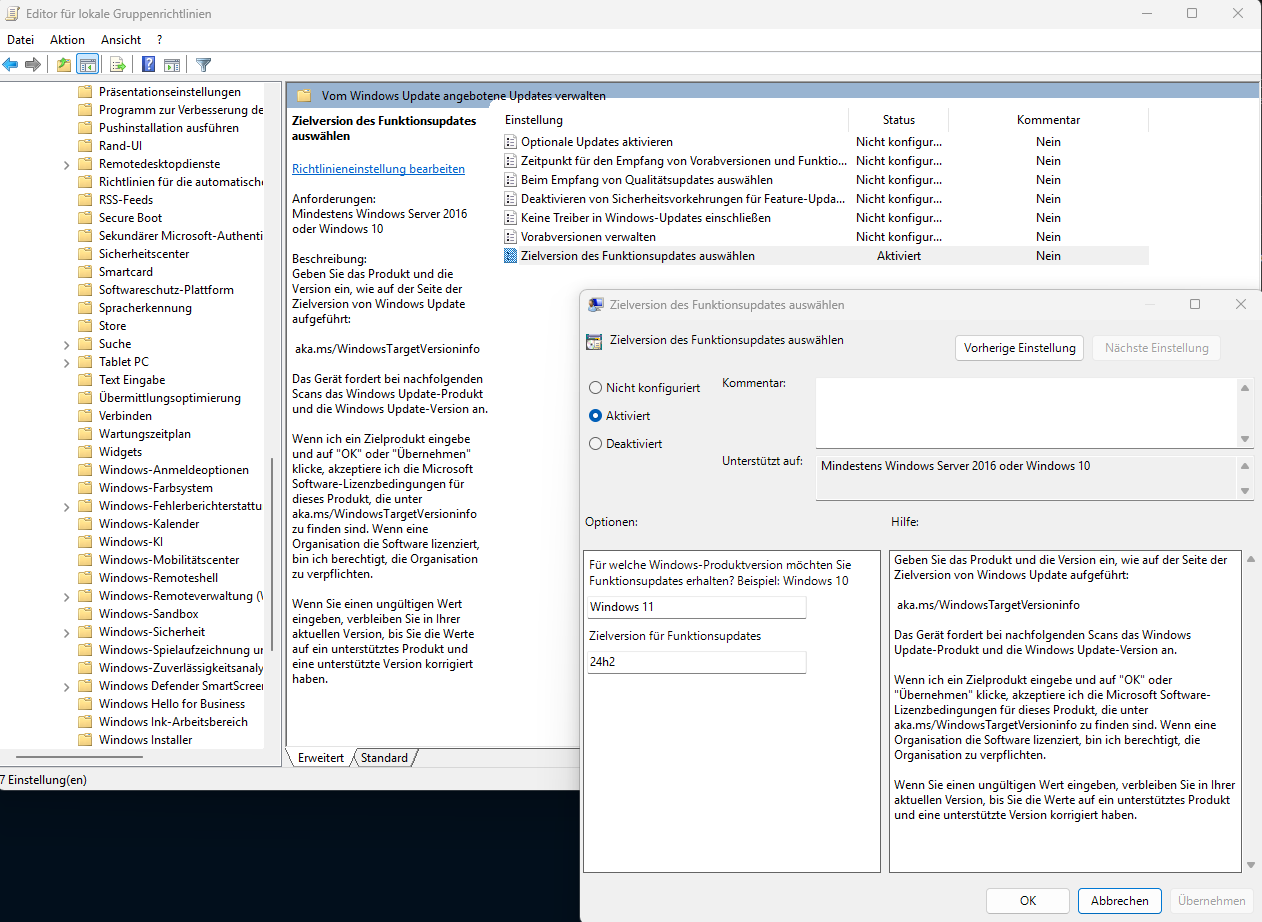Screen dimensions: 1262x922
Task: Expand Windows Defender SmartScreen node
Action: tap(66, 686)
